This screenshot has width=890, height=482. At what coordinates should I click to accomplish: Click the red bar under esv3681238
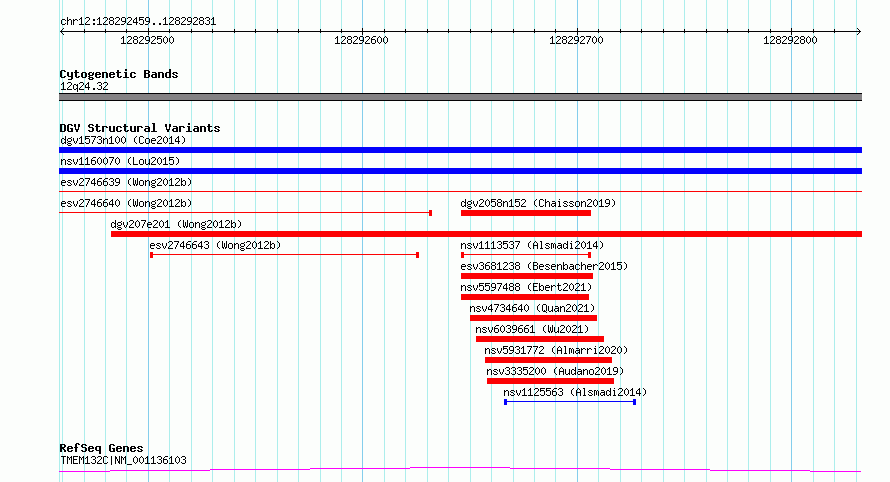527,276
